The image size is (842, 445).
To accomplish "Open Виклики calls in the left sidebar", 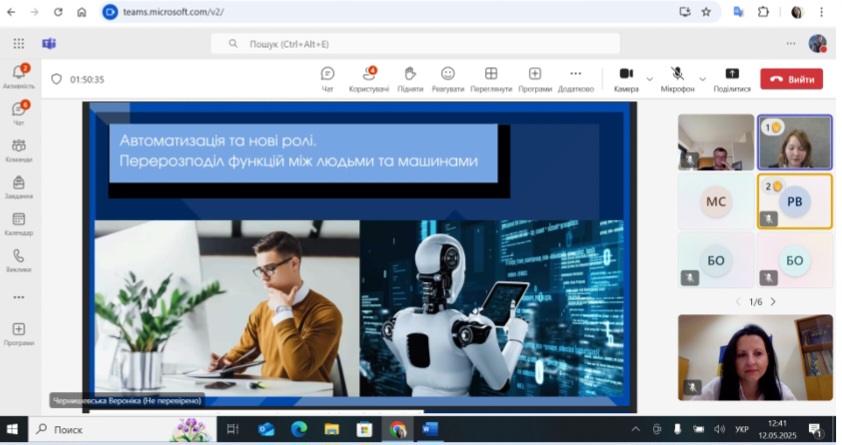I will tap(18, 260).
